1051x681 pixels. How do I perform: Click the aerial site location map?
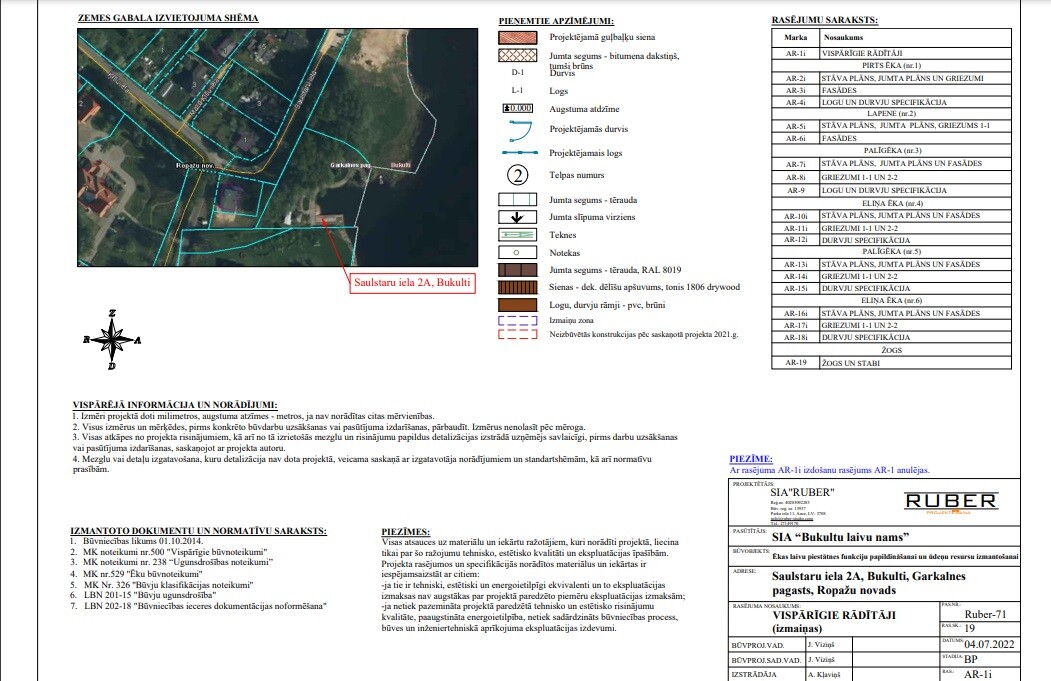277,147
